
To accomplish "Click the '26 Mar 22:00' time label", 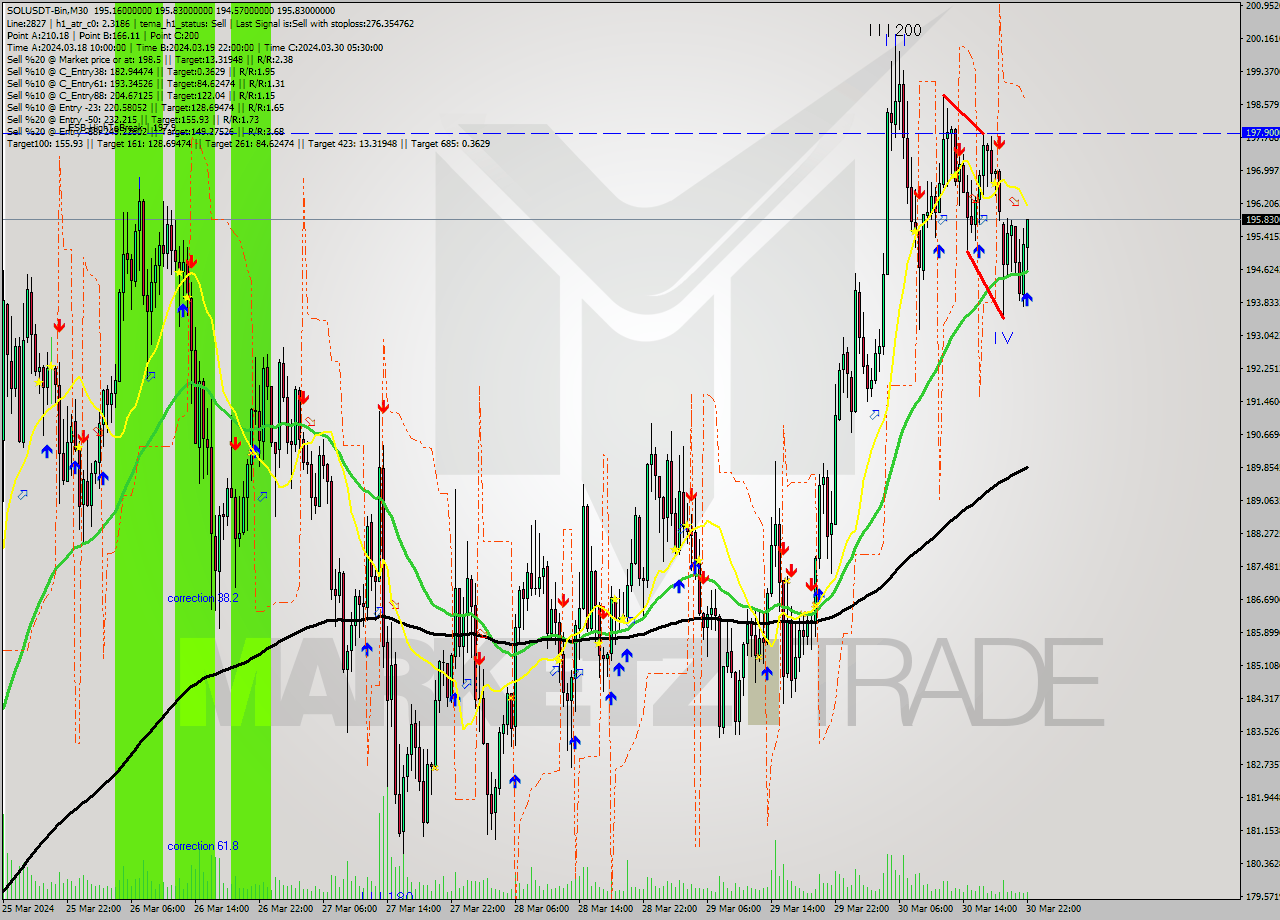I will [286, 909].
